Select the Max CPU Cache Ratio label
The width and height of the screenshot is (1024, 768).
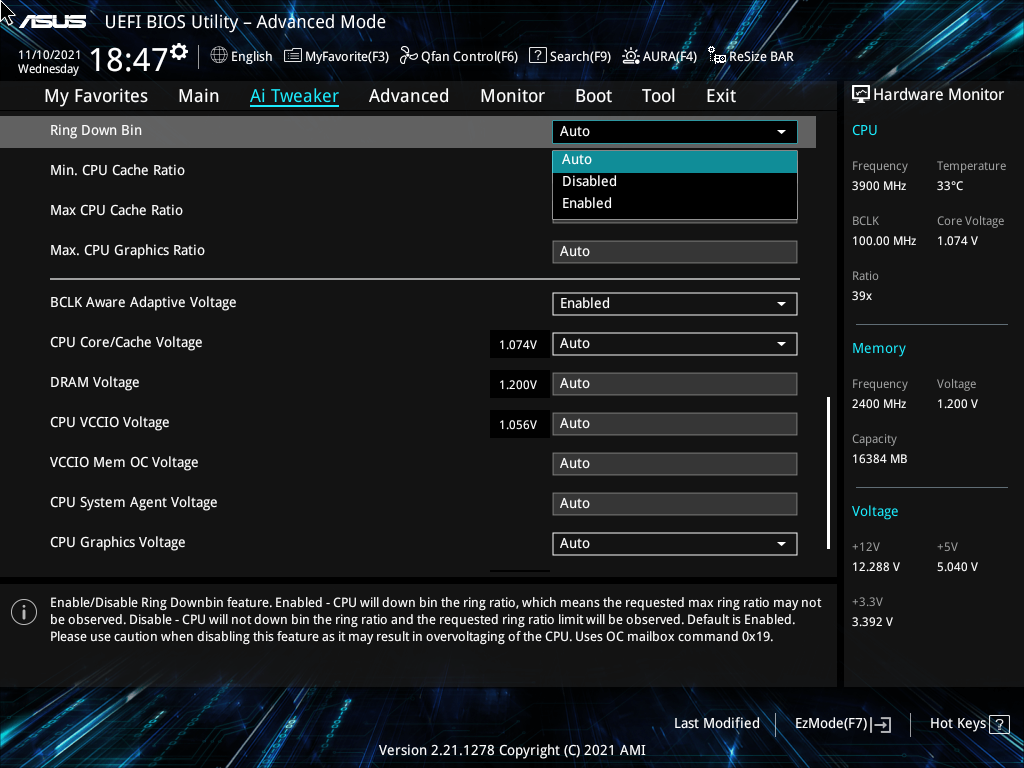[x=116, y=210]
